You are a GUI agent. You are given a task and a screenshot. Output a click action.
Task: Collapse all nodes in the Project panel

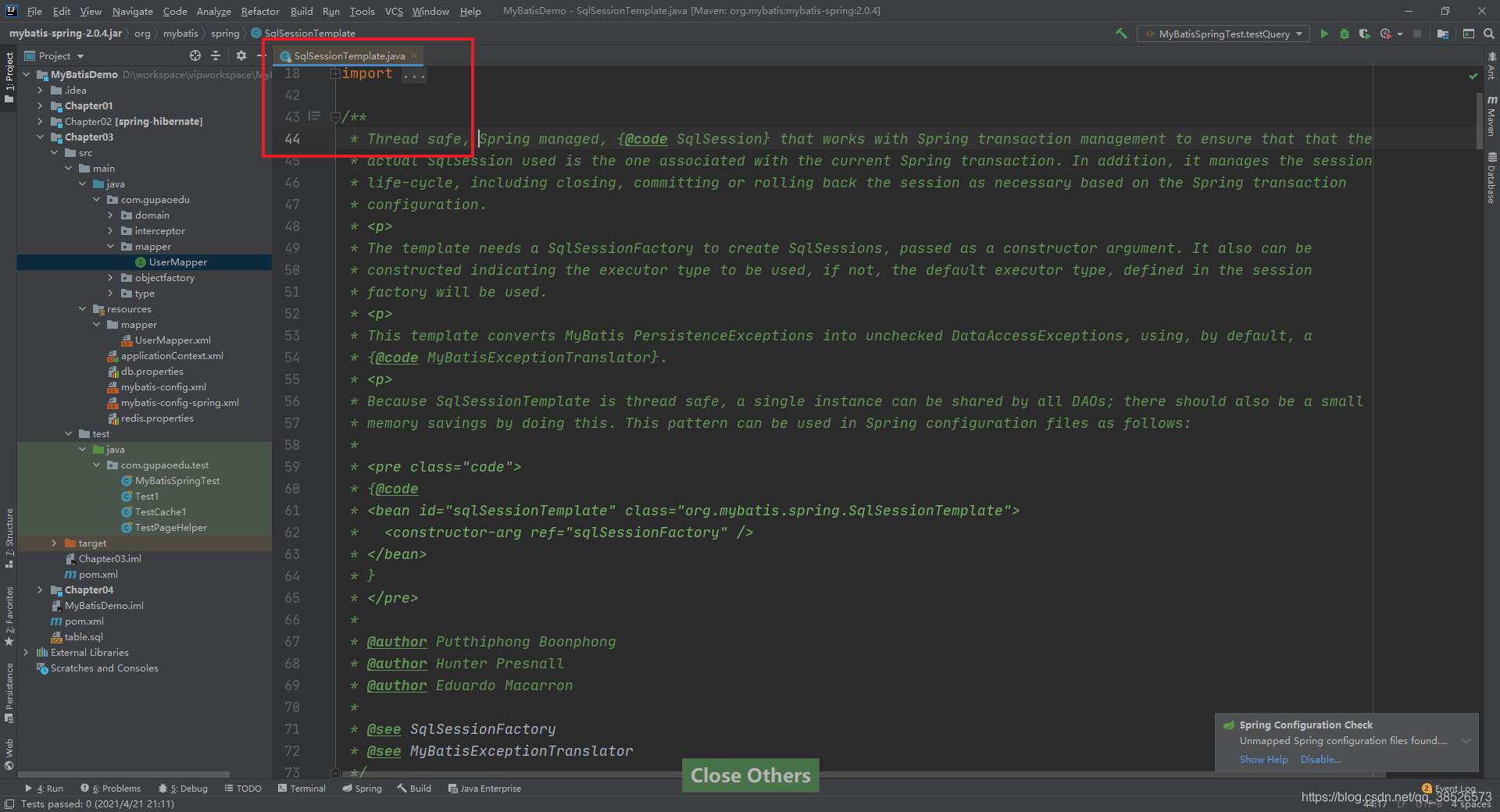(216, 55)
